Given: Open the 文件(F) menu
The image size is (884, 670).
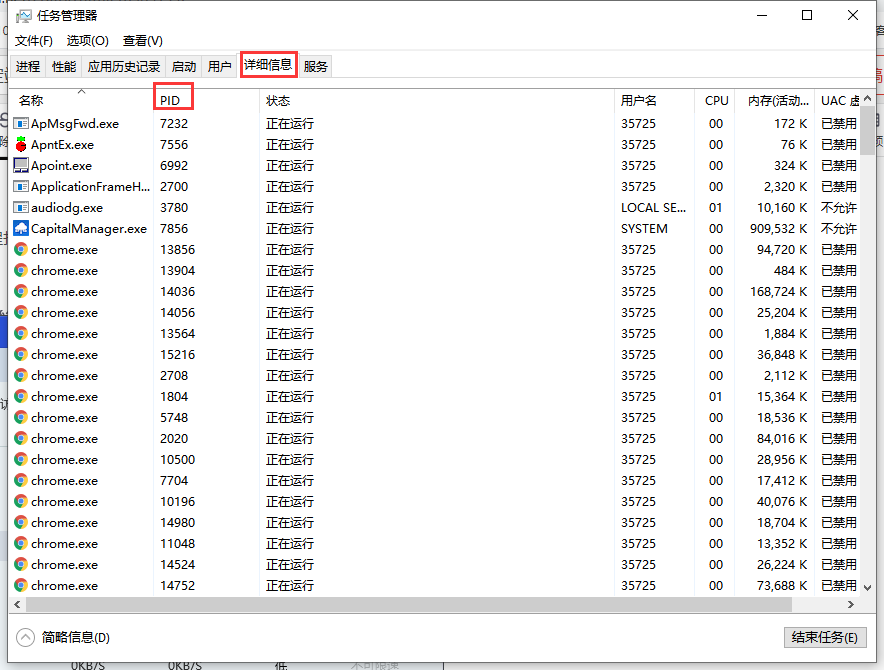Looking at the screenshot, I should (x=33, y=40).
